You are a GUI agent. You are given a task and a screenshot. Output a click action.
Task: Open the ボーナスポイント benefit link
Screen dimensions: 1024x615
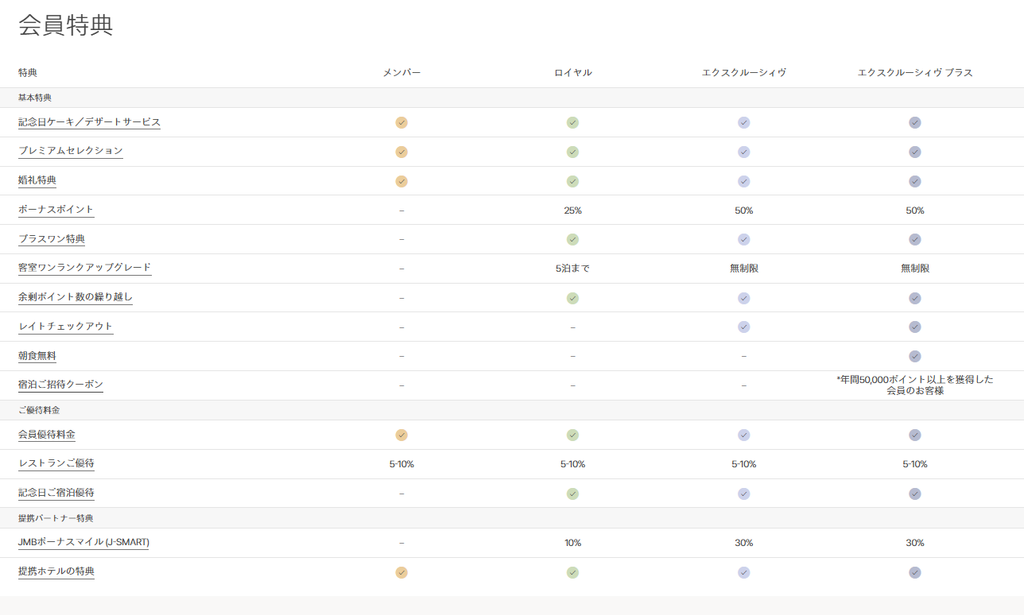(x=56, y=210)
